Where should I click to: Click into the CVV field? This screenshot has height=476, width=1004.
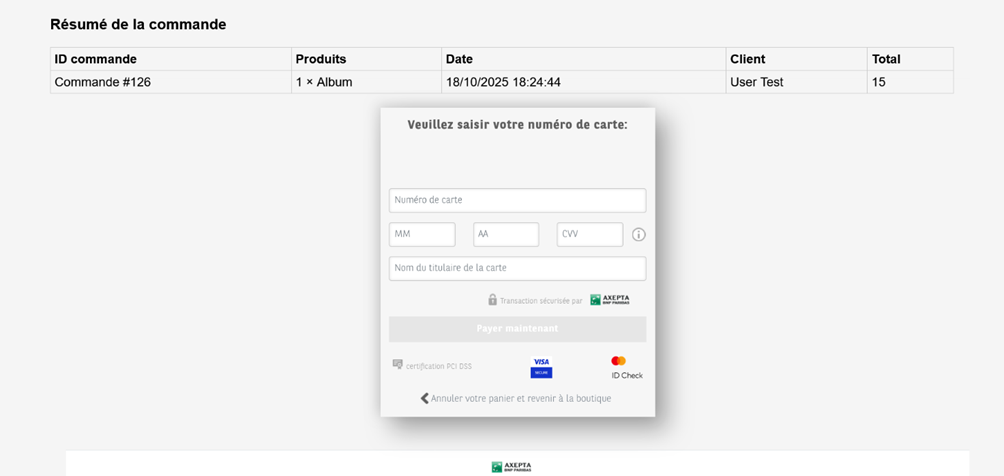point(590,234)
